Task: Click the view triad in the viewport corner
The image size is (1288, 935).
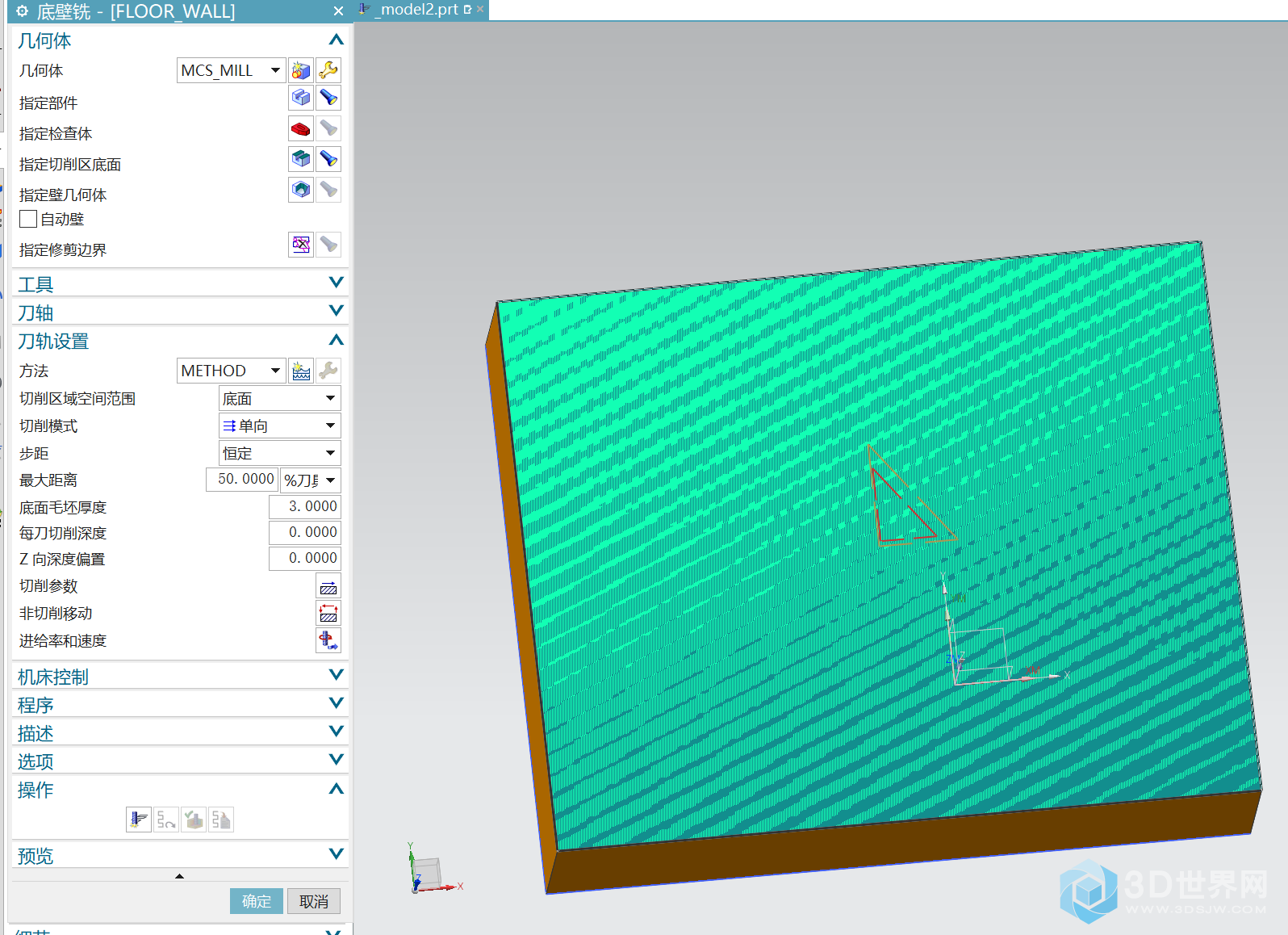Action: pos(433,870)
